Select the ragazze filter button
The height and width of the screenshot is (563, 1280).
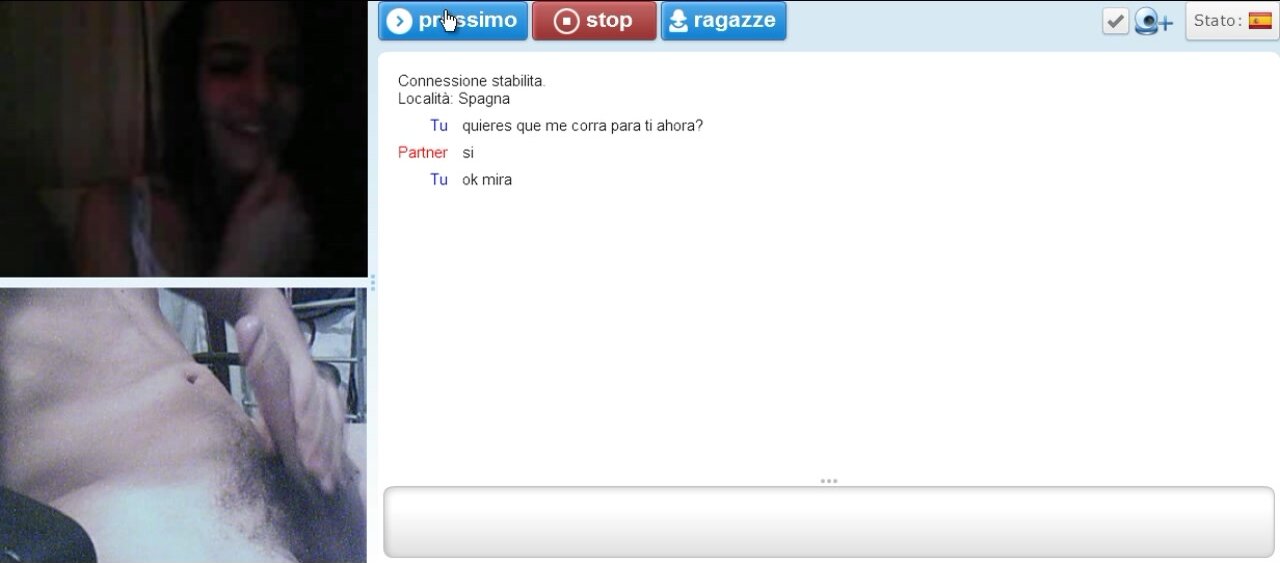coord(723,21)
